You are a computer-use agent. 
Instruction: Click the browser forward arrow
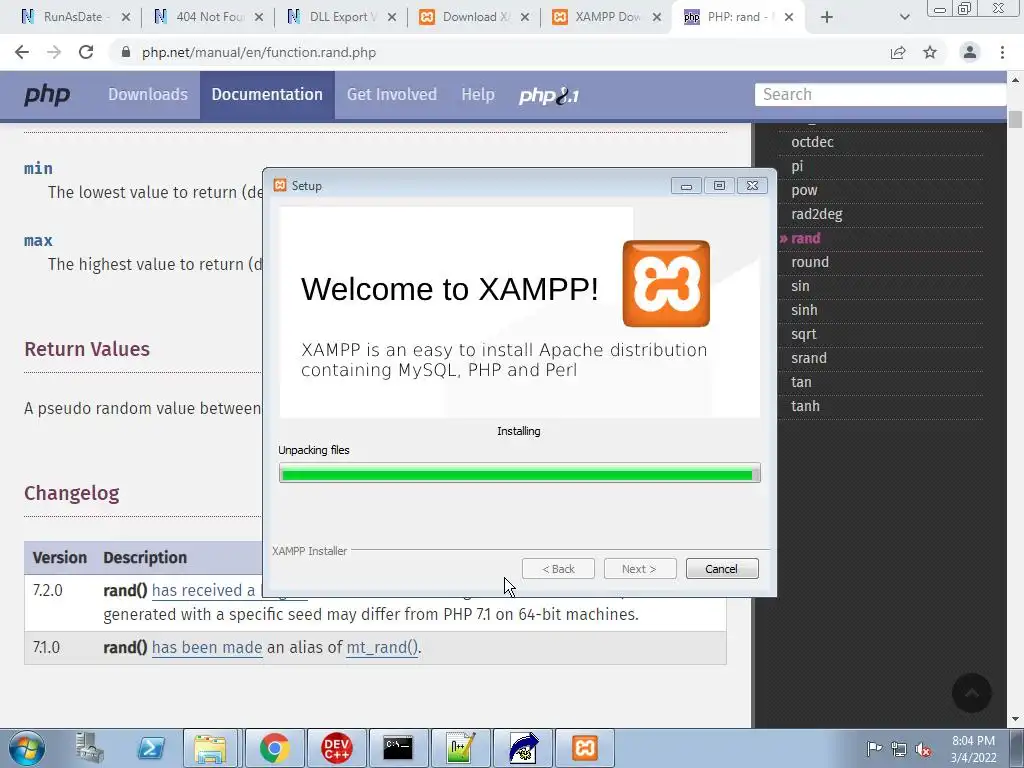coord(54,52)
